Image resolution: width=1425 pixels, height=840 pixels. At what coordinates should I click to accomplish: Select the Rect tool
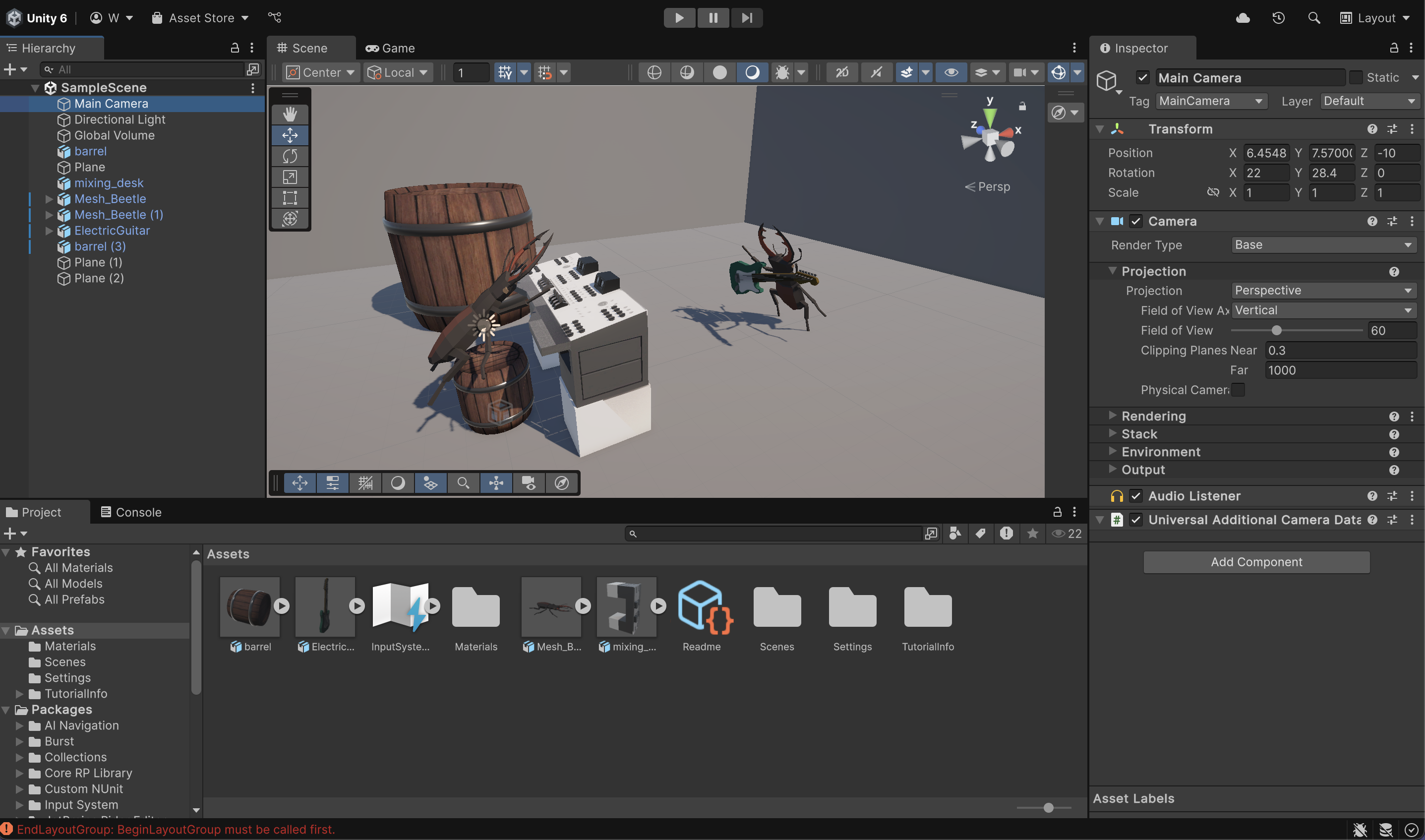290,197
